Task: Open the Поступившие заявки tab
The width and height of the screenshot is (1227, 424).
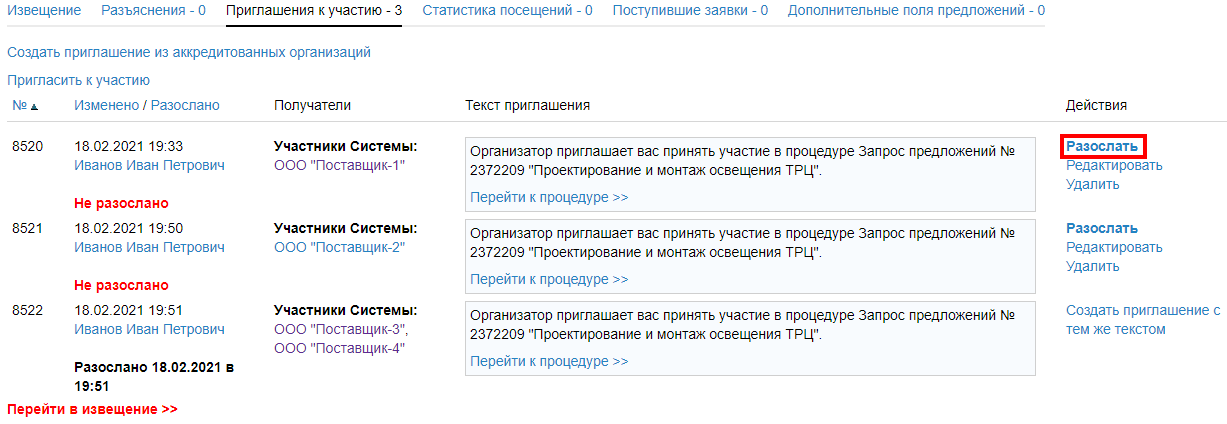Action: (690, 10)
